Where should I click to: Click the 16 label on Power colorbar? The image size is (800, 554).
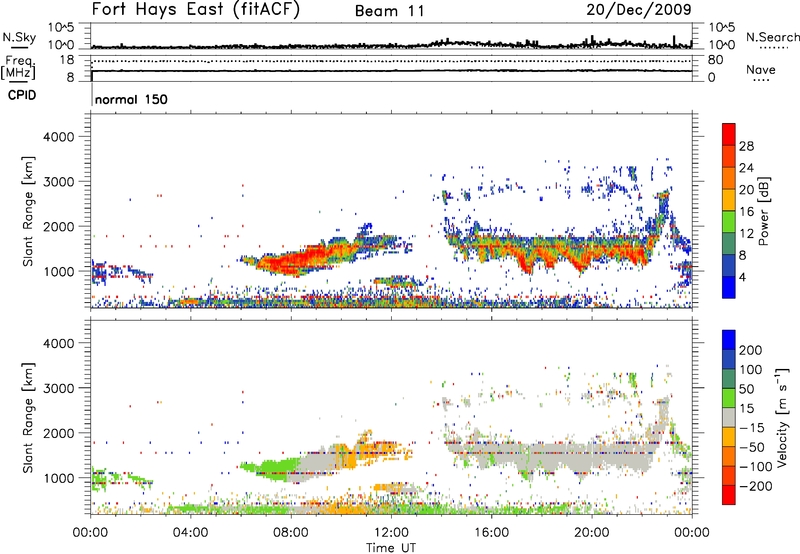coord(746,212)
